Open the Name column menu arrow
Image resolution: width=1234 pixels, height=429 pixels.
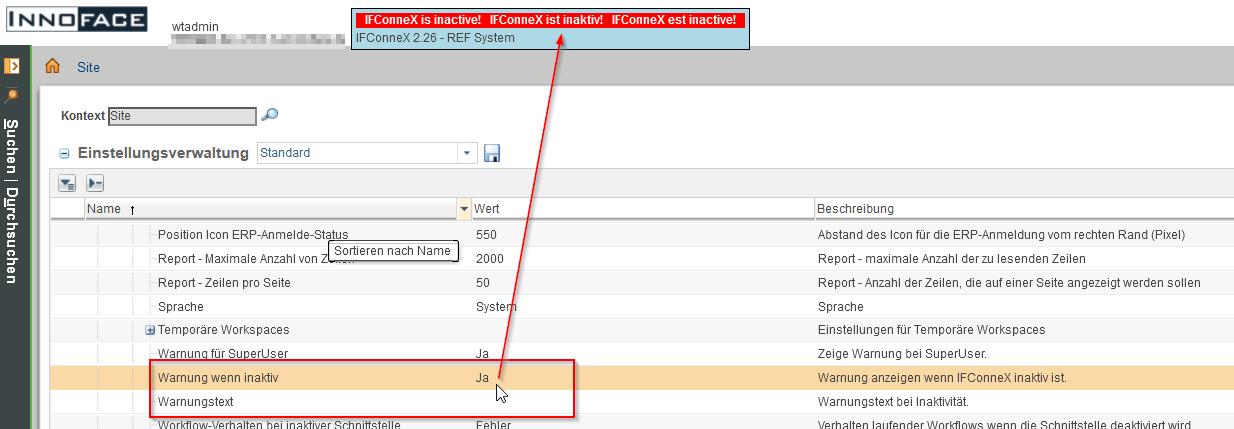[x=463, y=209]
